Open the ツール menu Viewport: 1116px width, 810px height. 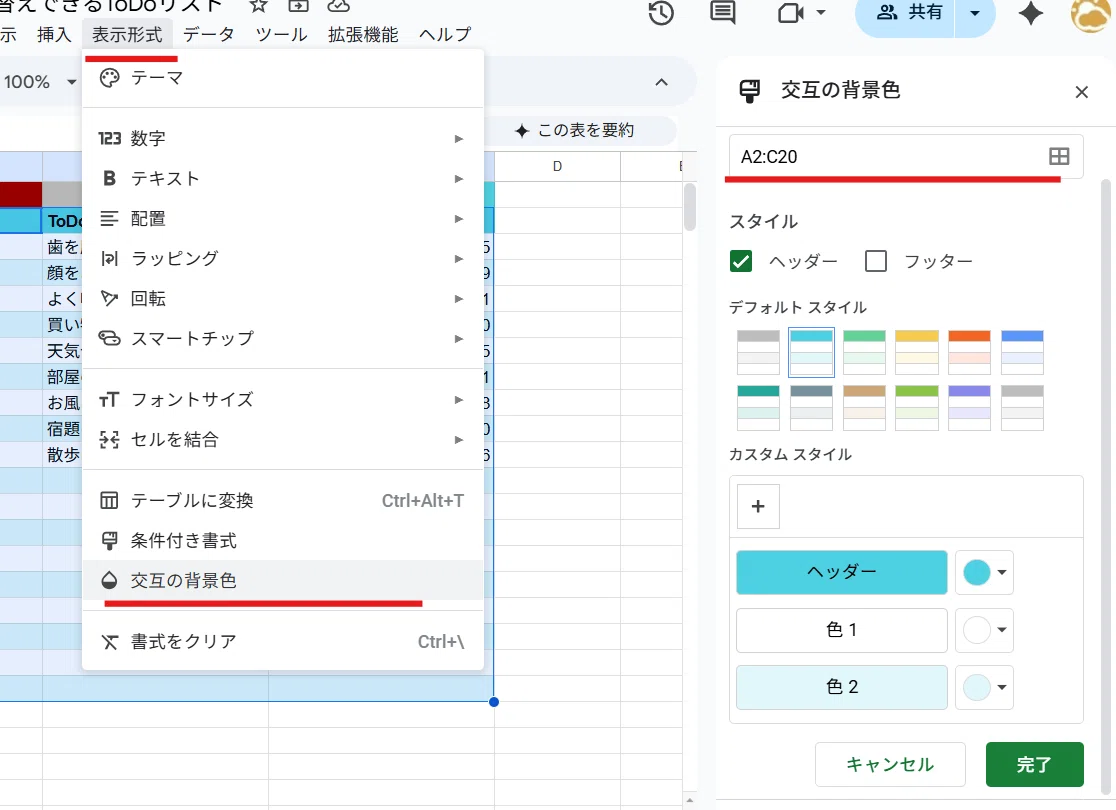281,34
